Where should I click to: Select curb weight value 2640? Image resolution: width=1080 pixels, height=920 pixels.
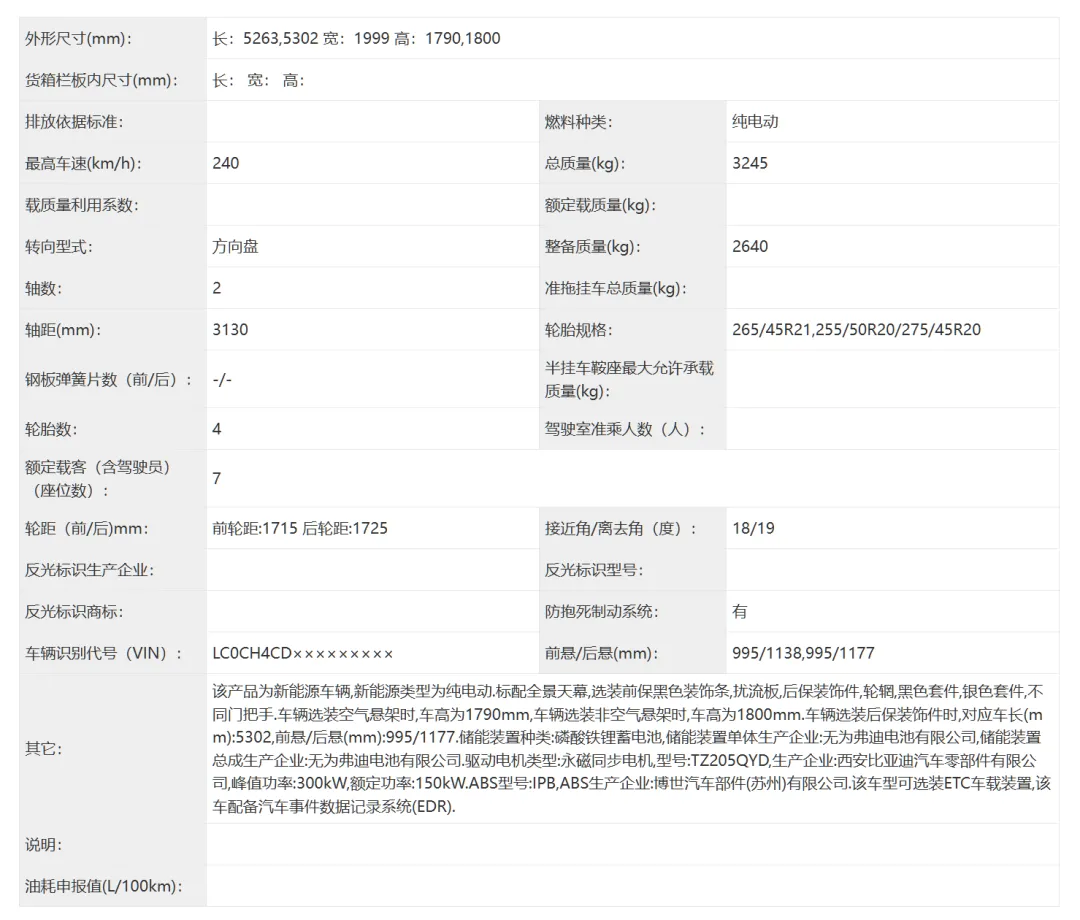pos(749,247)
